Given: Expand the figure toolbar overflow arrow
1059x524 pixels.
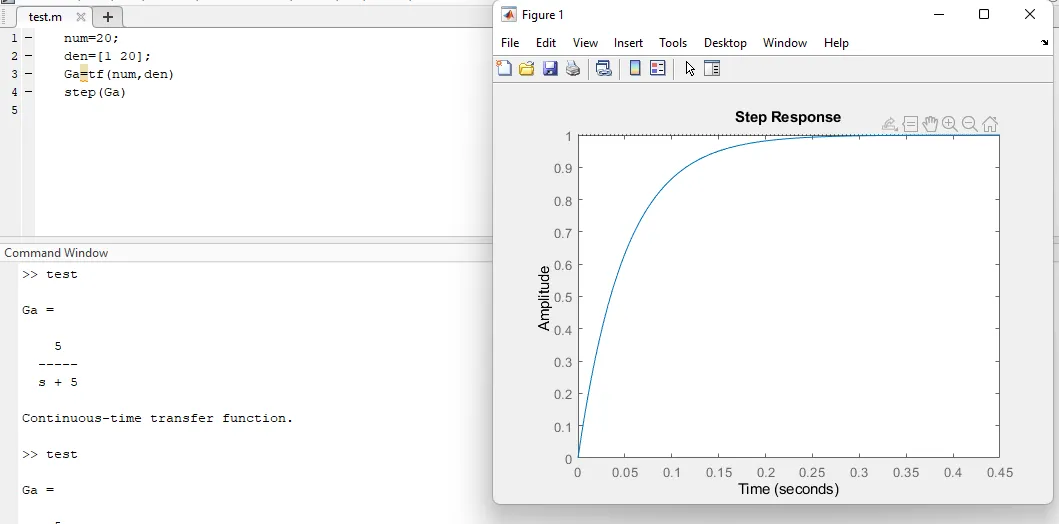Looking at the screenshot, I should 1045,43.
